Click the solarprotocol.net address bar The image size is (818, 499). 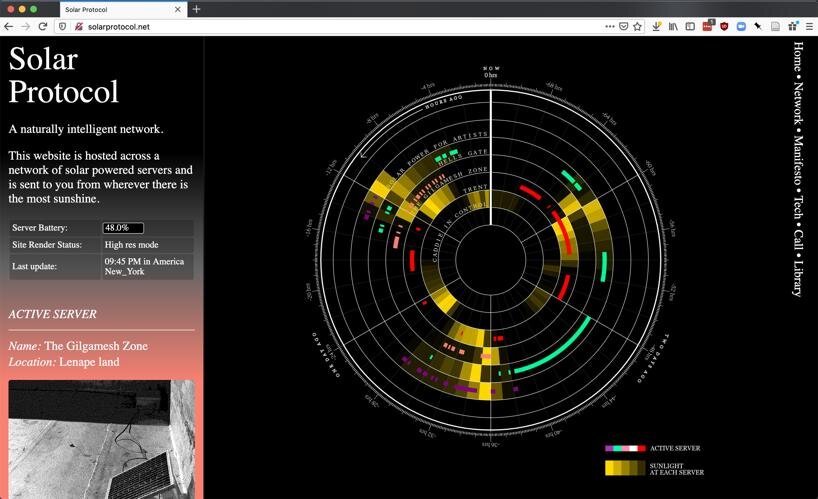(334, 27)
